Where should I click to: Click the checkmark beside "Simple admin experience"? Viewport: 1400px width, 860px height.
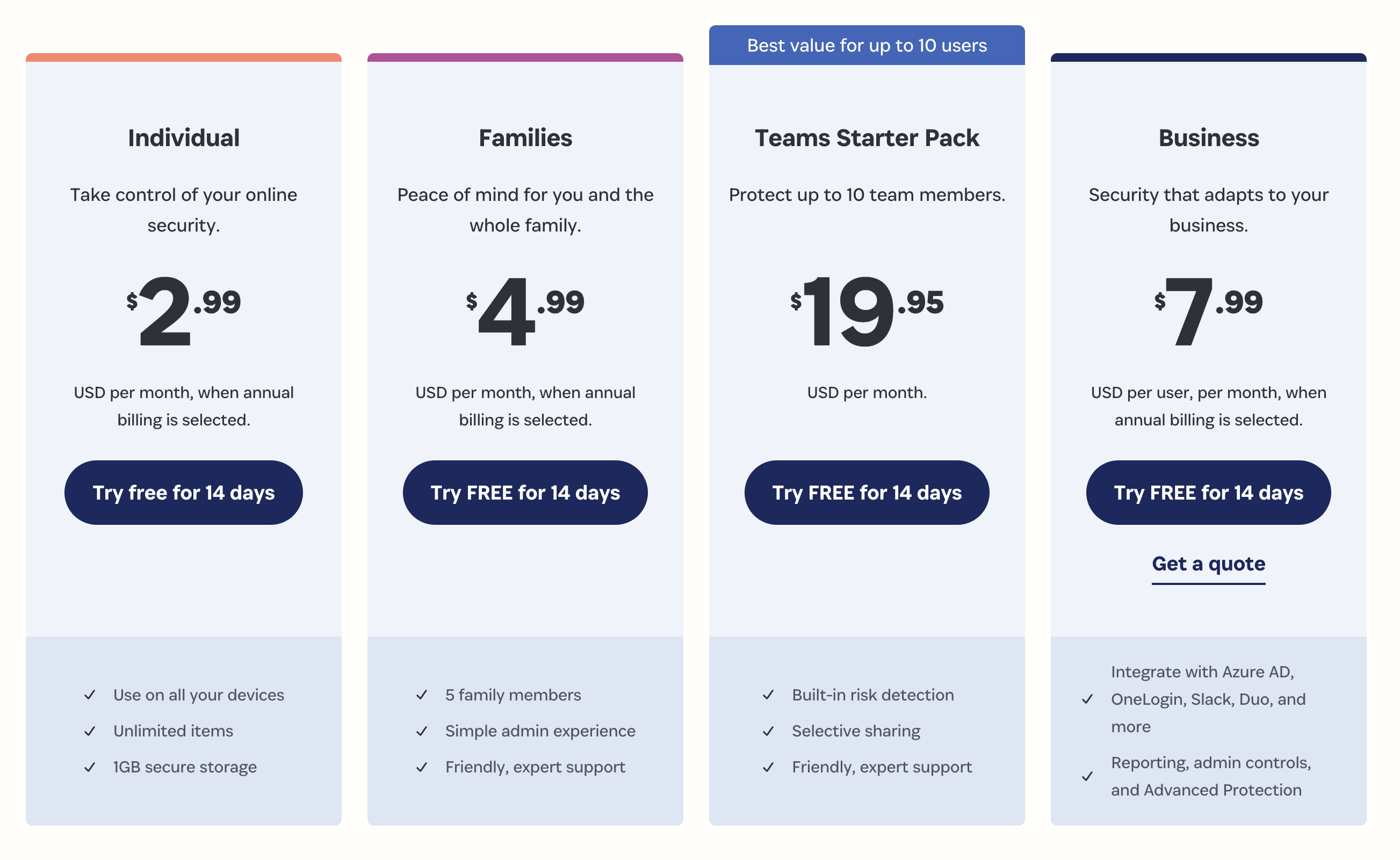[422, 731]
